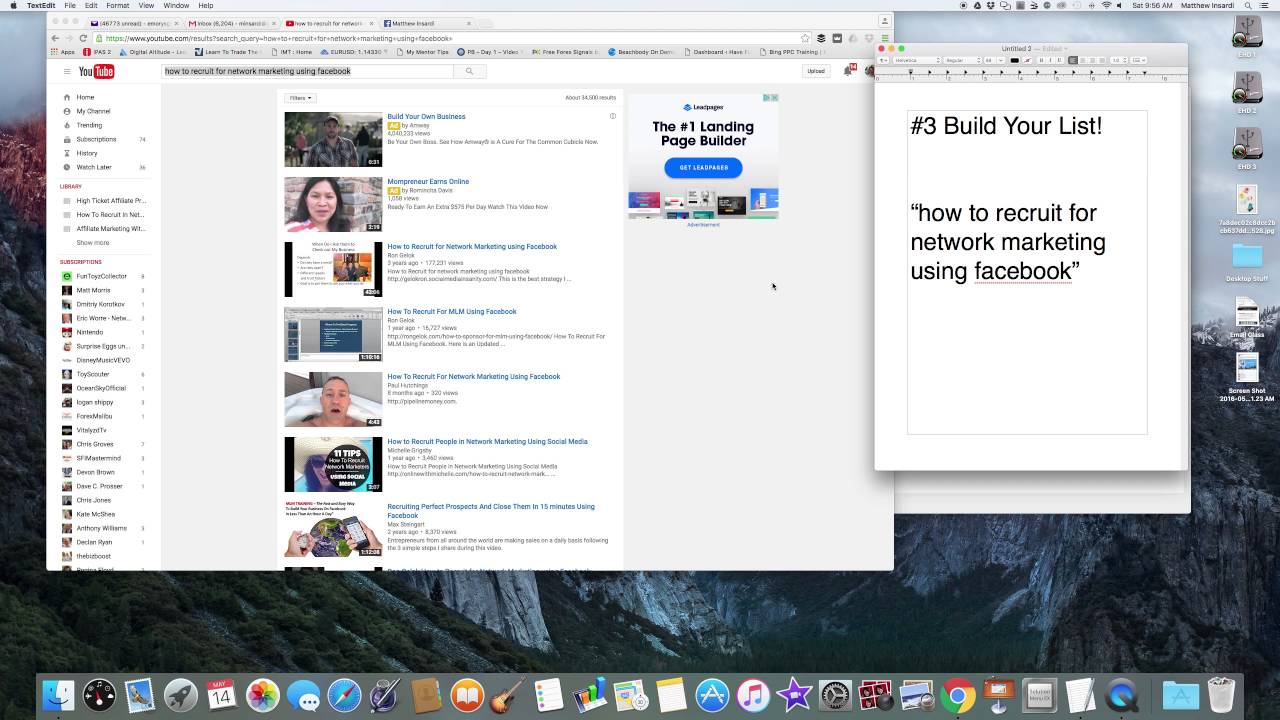
Task: Open Finder from the Dock
Action: [58, 694]
